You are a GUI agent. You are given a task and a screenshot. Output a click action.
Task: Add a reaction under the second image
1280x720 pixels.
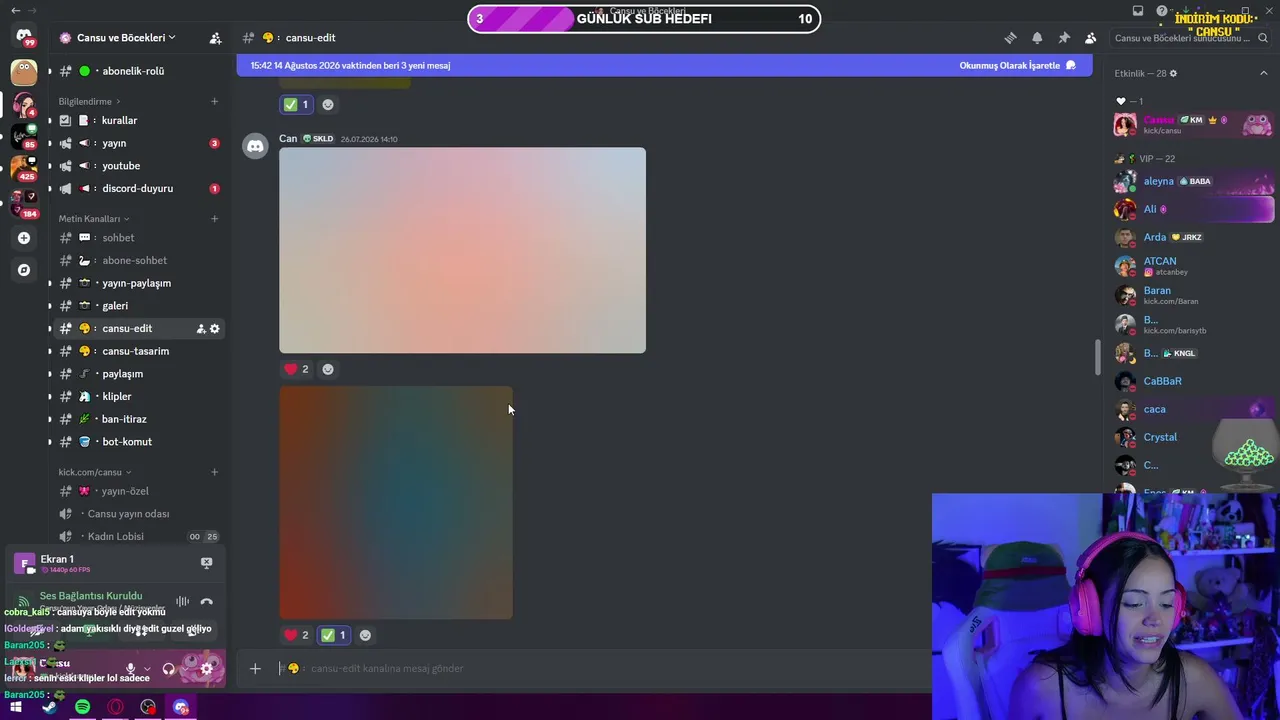(365, 635)
